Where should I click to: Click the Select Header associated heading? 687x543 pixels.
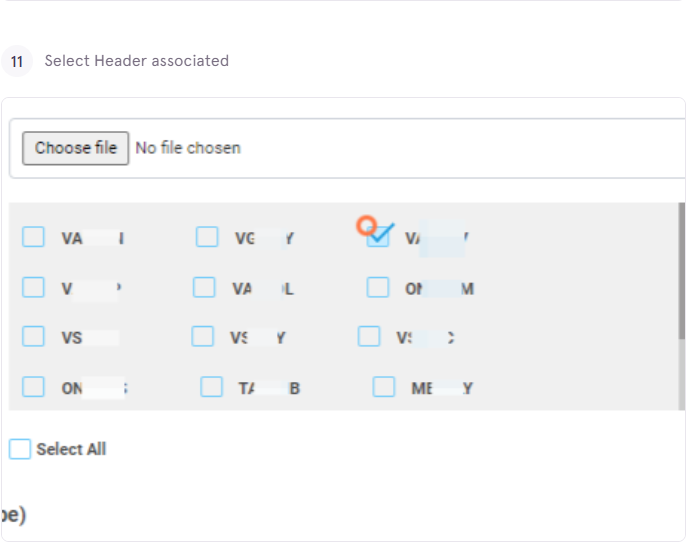(137, 60)
